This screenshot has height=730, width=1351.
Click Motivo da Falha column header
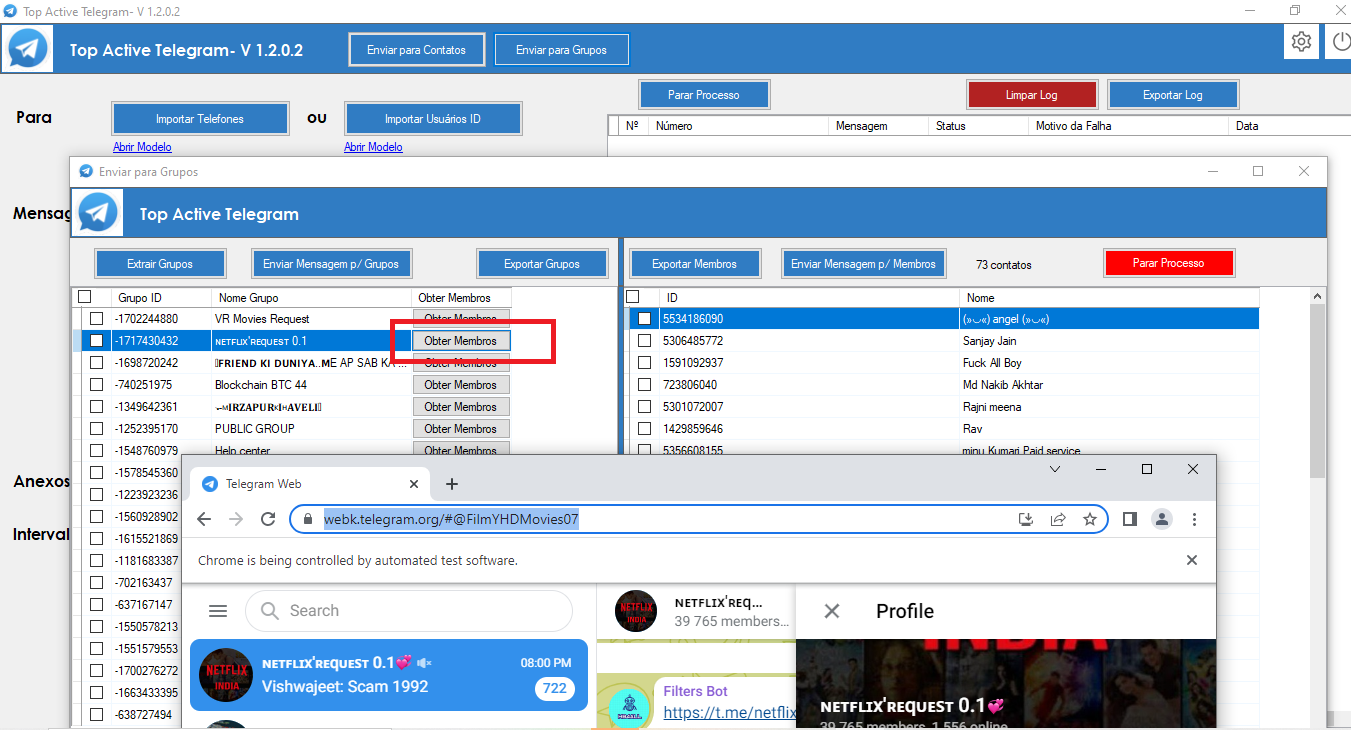coord(1128,126)
